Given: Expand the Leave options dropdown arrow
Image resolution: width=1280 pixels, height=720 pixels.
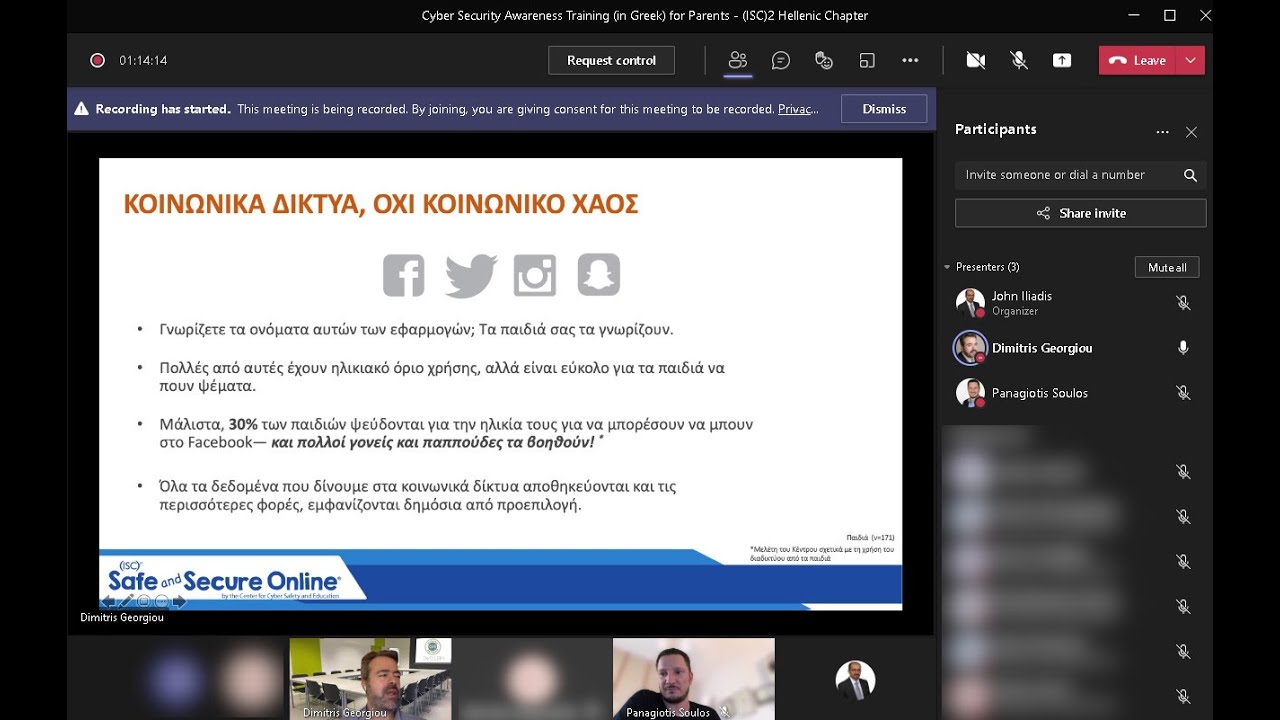Looking at the screenshot, I should tap(1190, 60).
